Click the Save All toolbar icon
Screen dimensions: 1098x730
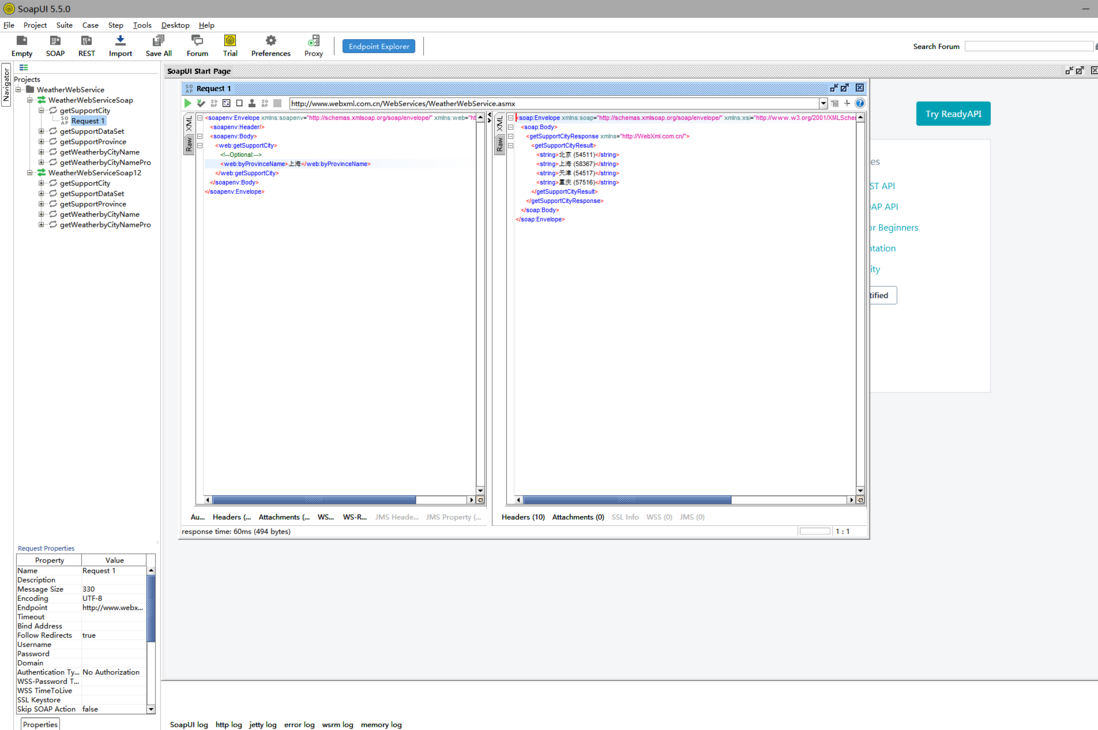click(x=158, y=41)
